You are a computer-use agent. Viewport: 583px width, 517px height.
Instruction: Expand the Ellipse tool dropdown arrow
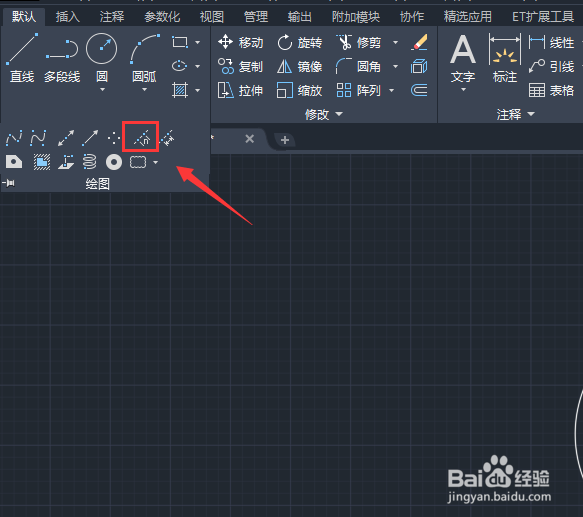point(197,67)
